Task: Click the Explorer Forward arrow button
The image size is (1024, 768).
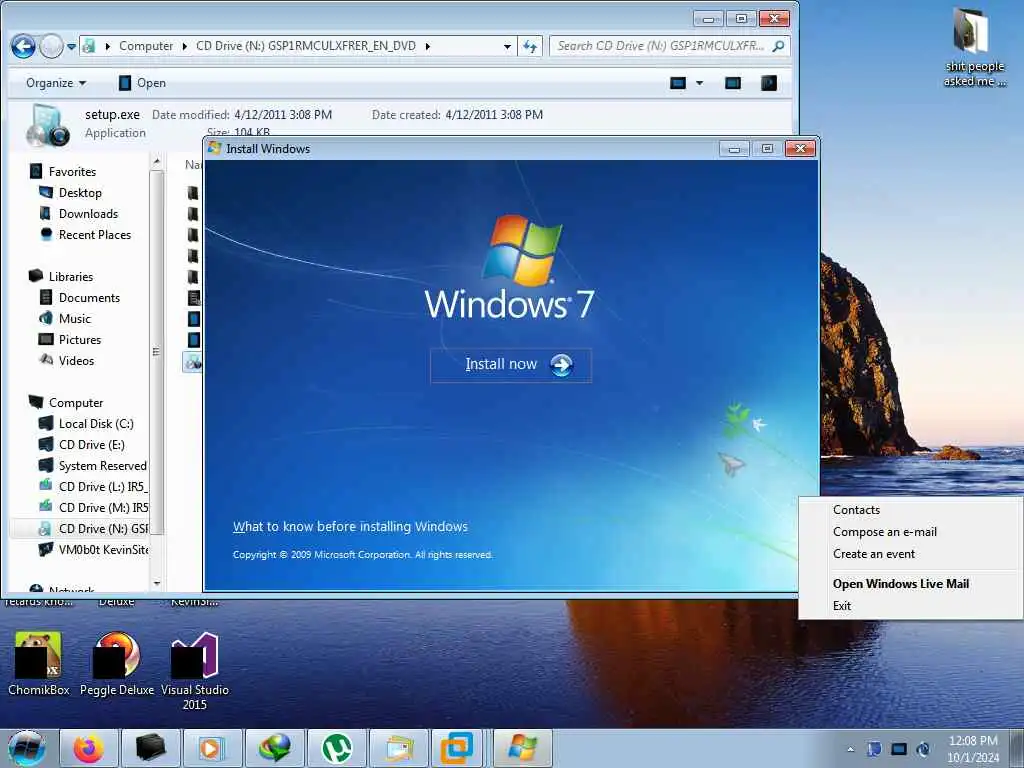Action: click(52, 46)
